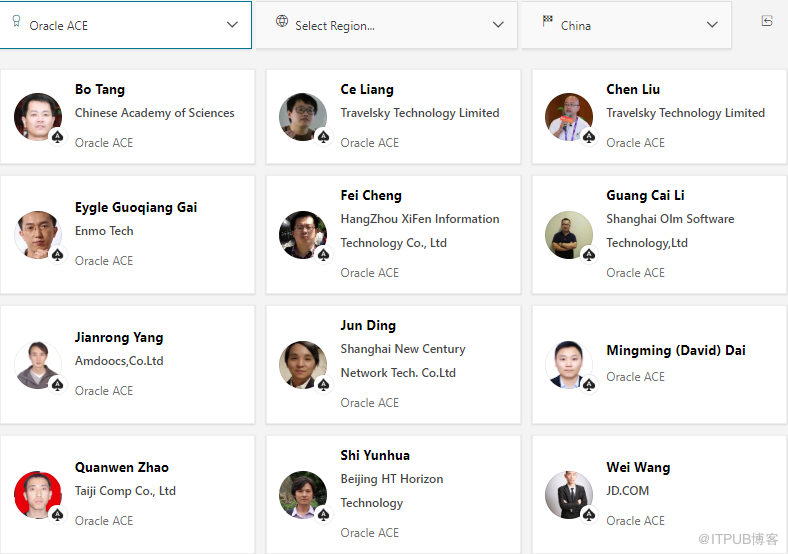Expand the China country dropdown
This screenshot has width=788, height=554.
pos(712,25)
